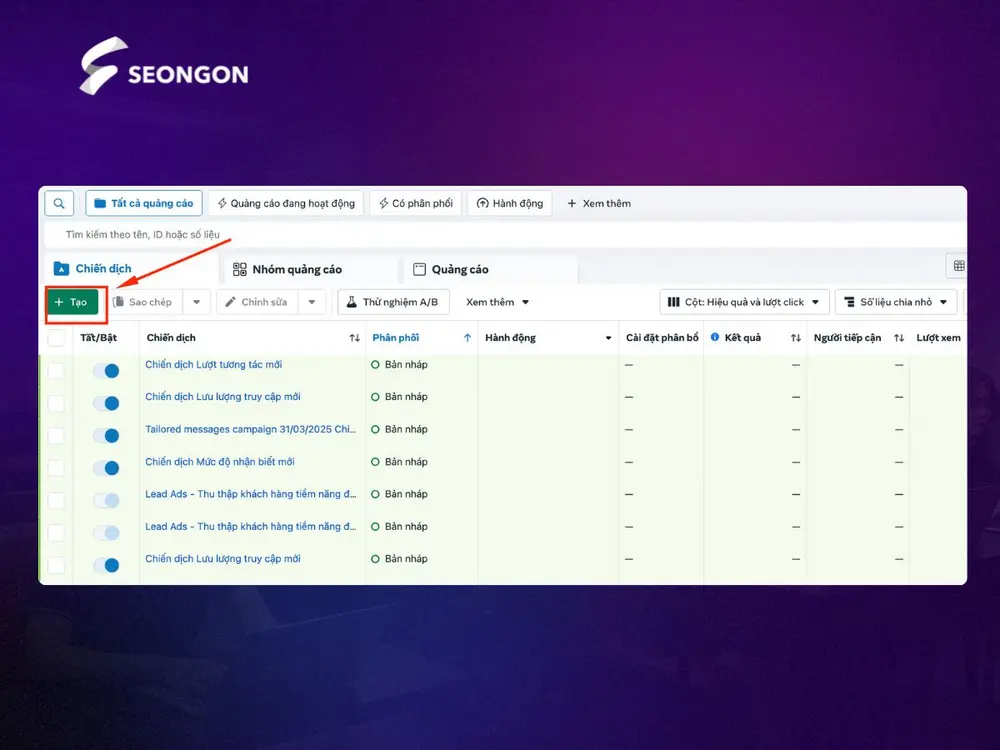The width and height of the screenshot is (1000, 750).
Task: Open Tailored messages campaign 31/03/2025 link
Action: [250, 429]
